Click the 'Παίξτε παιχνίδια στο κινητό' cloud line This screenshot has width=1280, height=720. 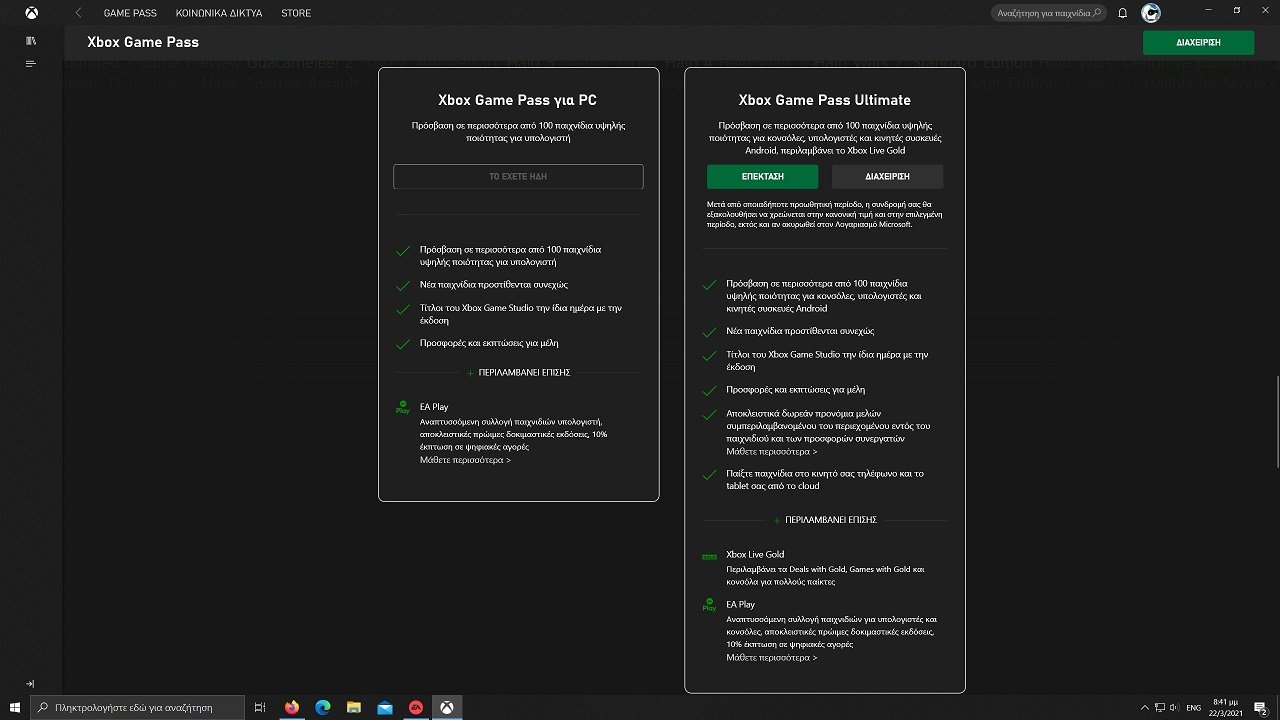(x=825, y=480)
